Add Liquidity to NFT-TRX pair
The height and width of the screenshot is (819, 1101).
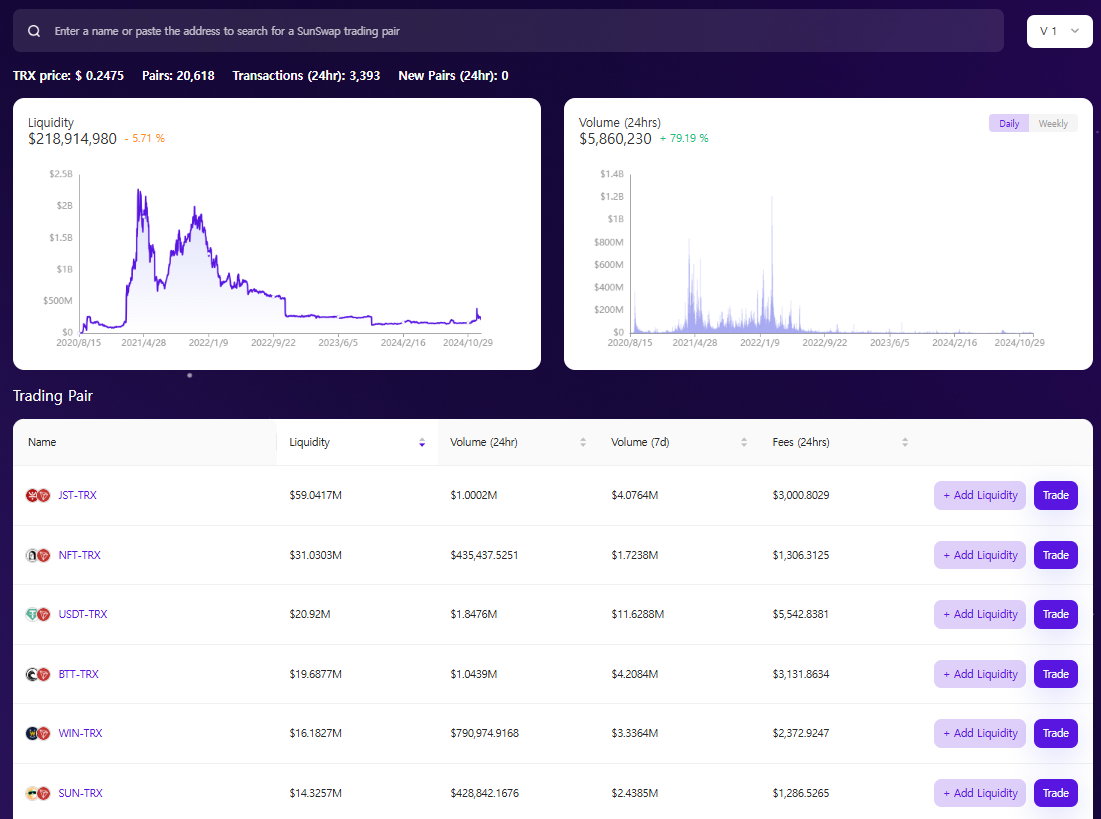pyautogui.click(x=980, y=555)
